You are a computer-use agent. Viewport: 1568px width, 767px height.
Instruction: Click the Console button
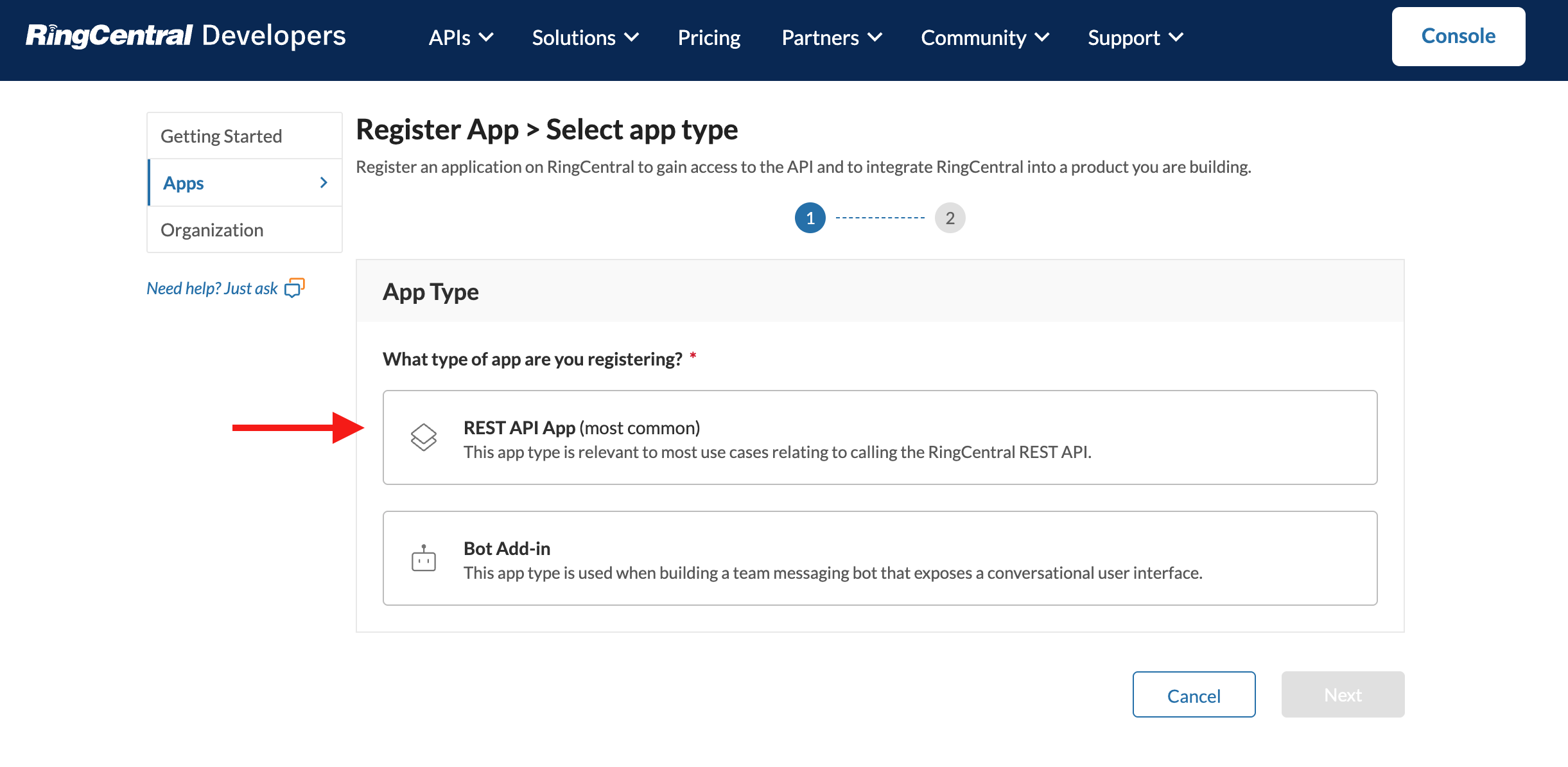coord(1458,36)
